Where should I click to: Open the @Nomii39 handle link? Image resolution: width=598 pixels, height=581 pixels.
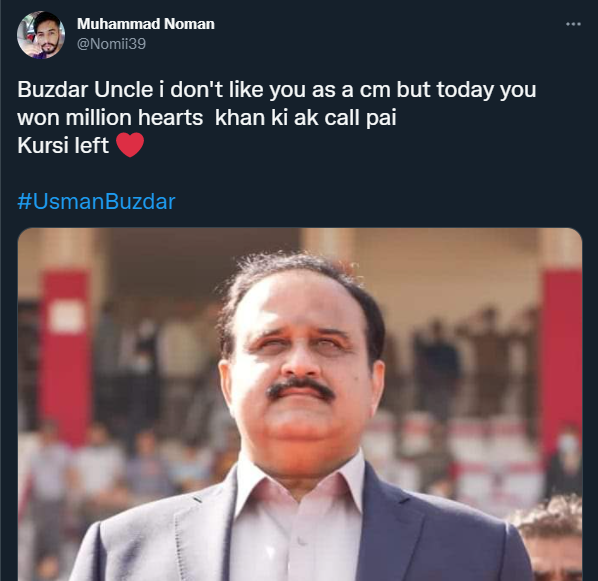click(111, 44)
